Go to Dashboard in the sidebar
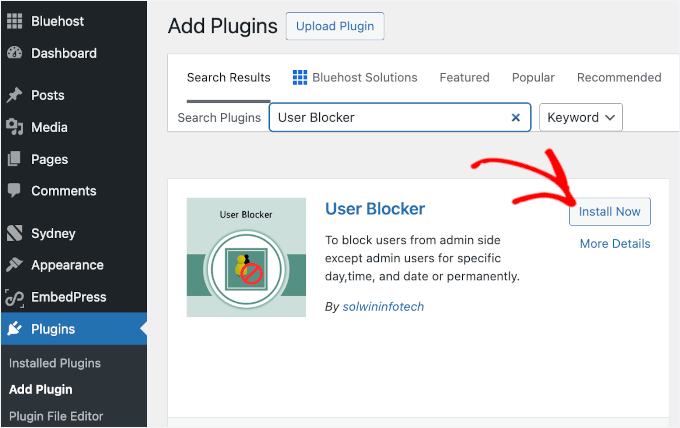680x428 pixels. [74, 53]
